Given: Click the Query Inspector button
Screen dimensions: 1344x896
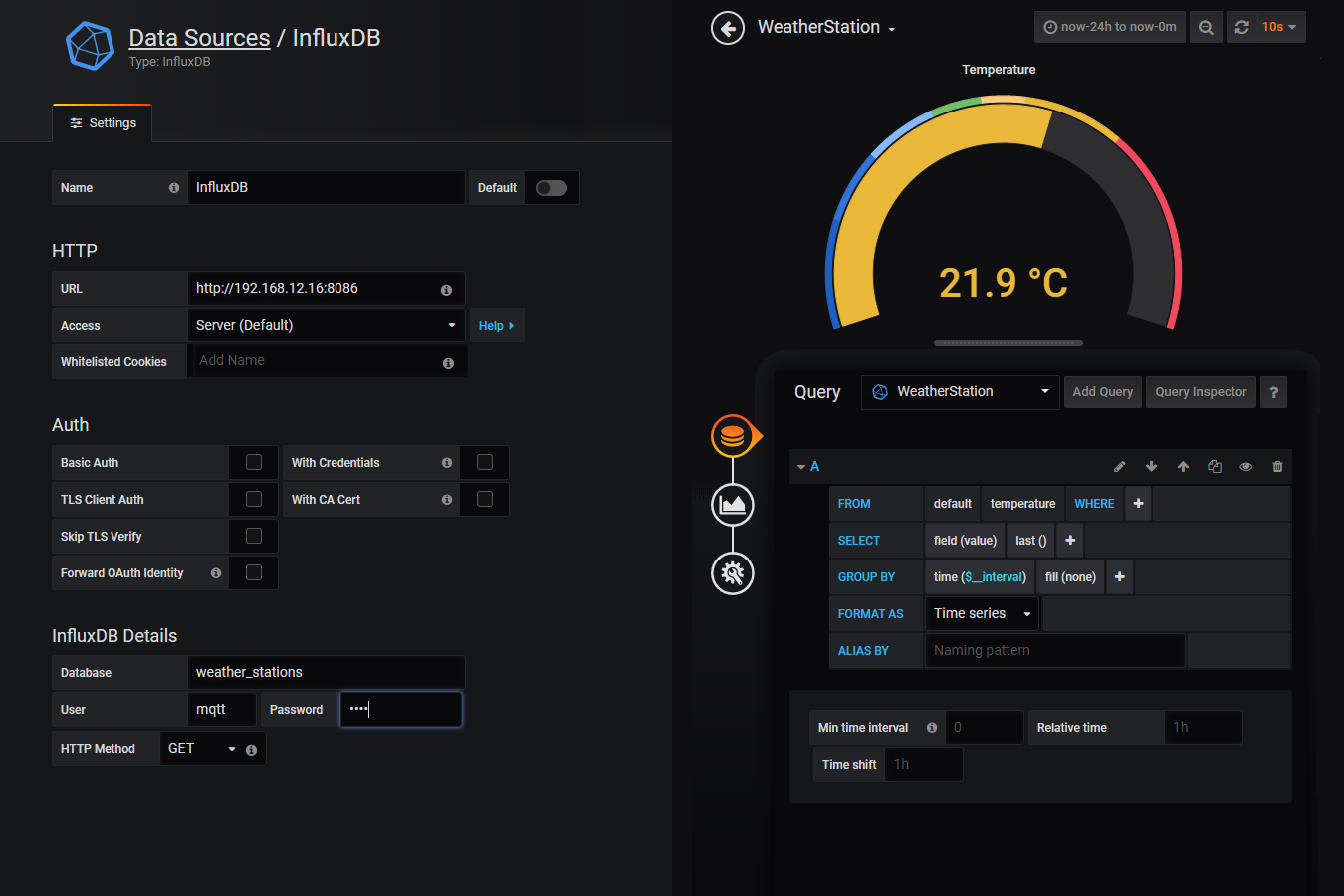Looking at the screenshot, I should tap(1201, 392).
